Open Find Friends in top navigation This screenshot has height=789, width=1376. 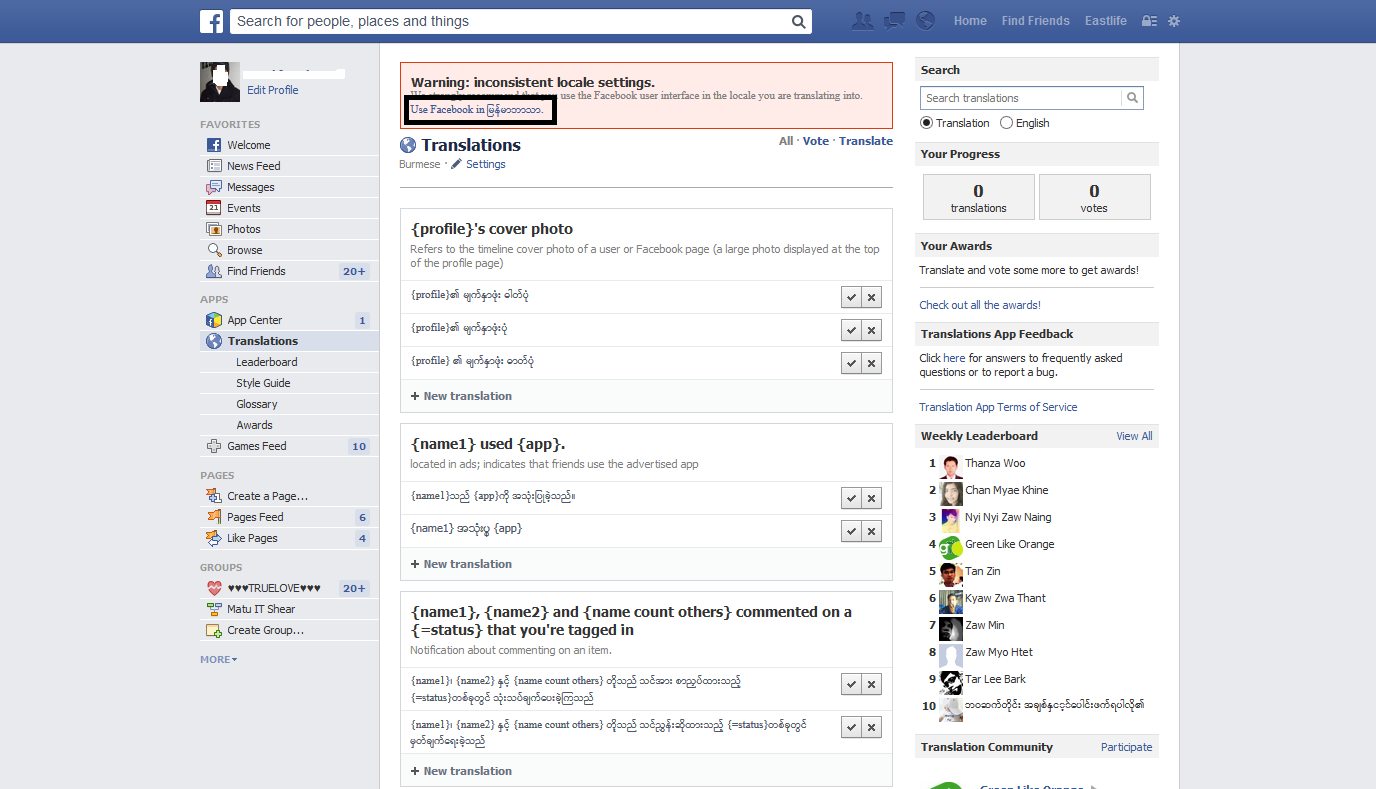[1035, 21]
